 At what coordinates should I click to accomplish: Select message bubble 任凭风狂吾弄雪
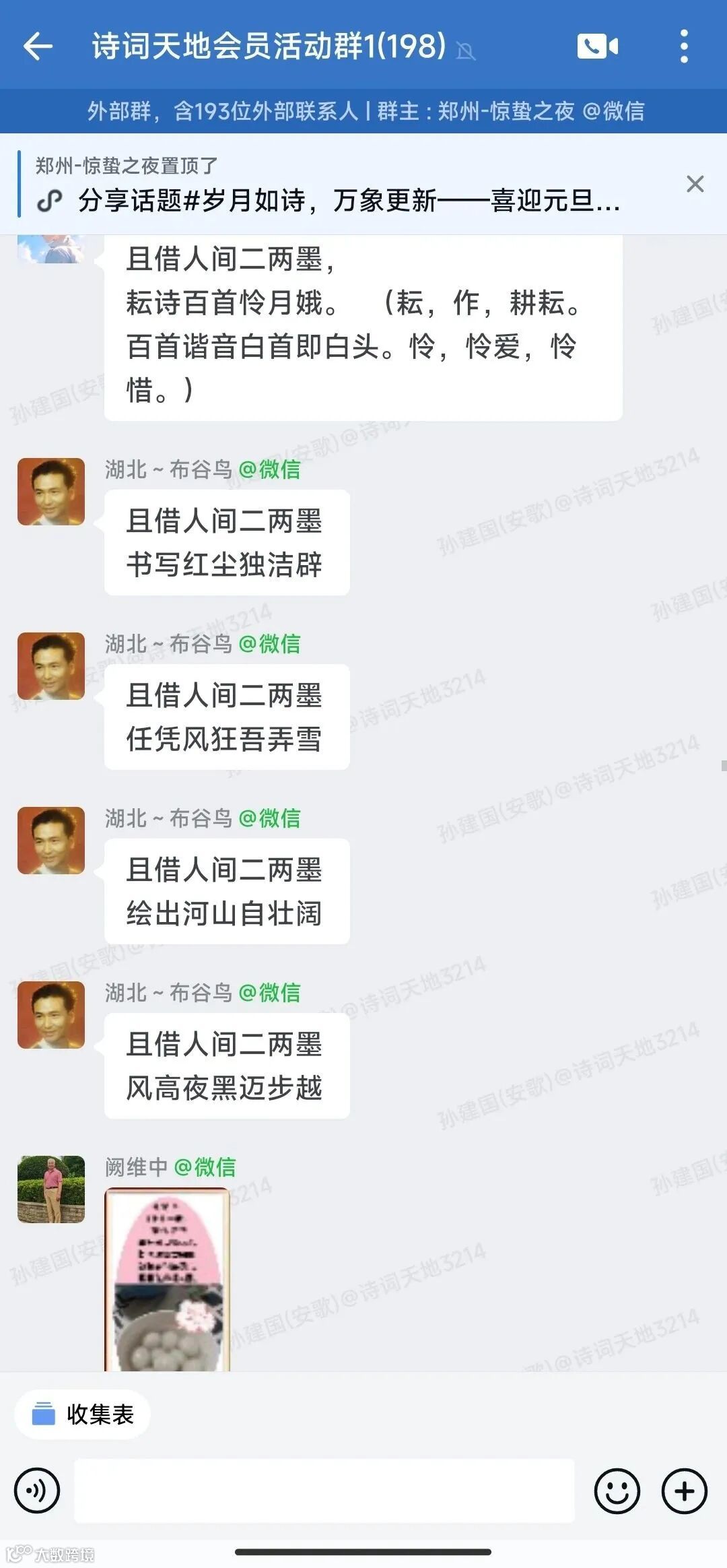pyautogui.click(x=227, y=717)
